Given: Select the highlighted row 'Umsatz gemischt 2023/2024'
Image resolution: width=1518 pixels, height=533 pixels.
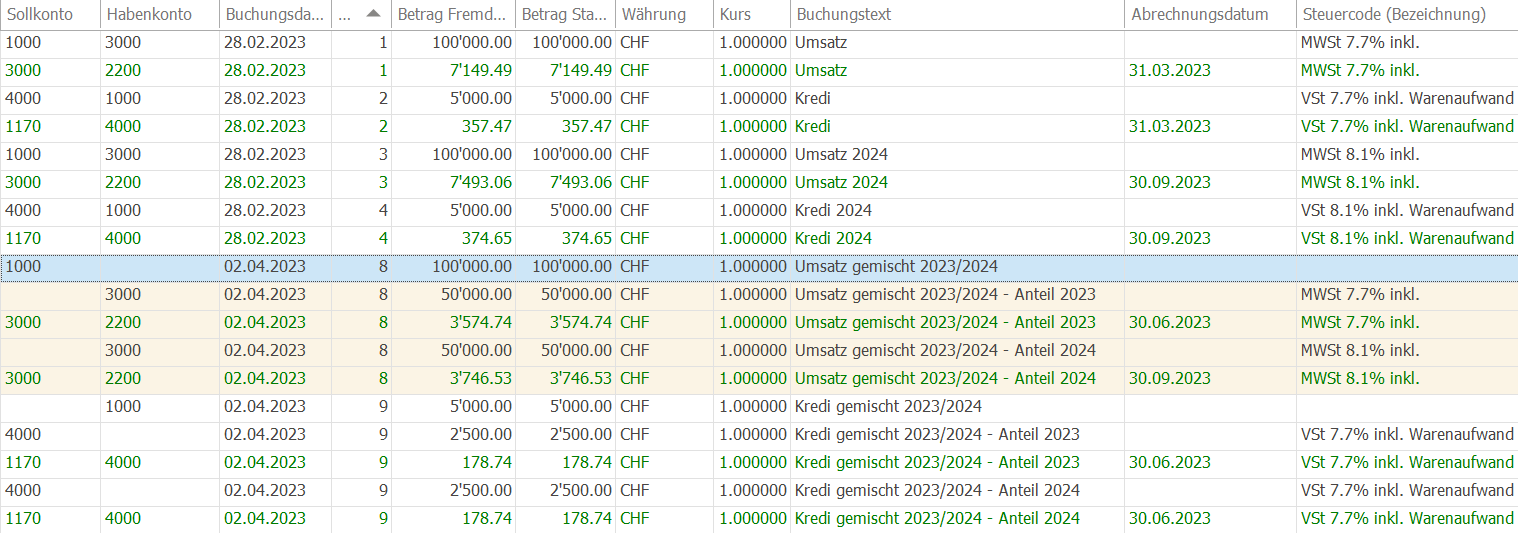Looking at the screenshot, I should tap(759, 266).
